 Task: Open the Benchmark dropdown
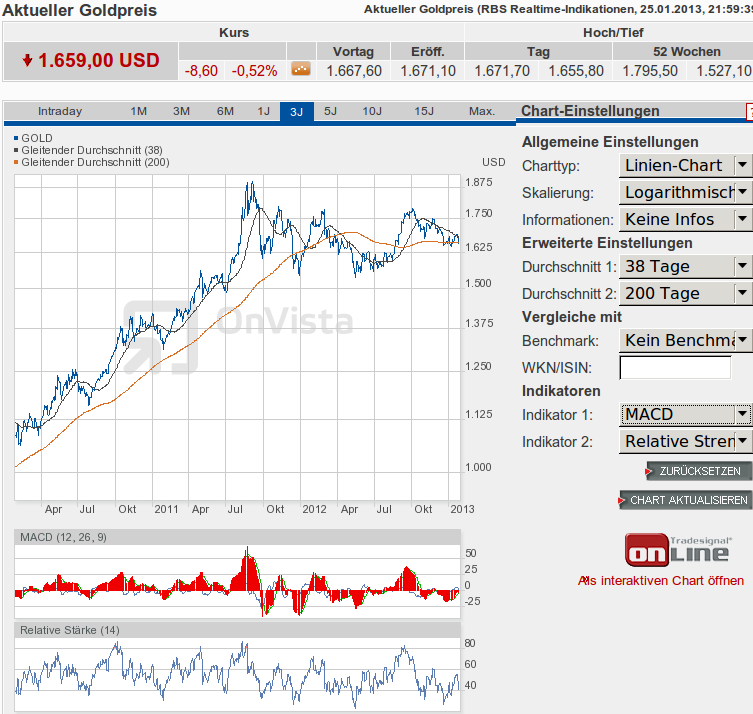pyautogui.click(x=686, y=340)
